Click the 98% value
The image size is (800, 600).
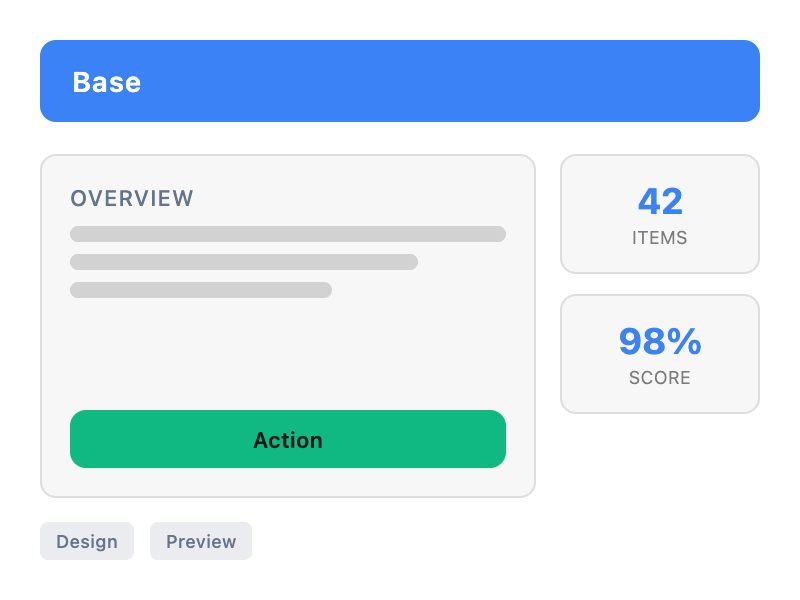pyautogui.click(x=660, y=342)
